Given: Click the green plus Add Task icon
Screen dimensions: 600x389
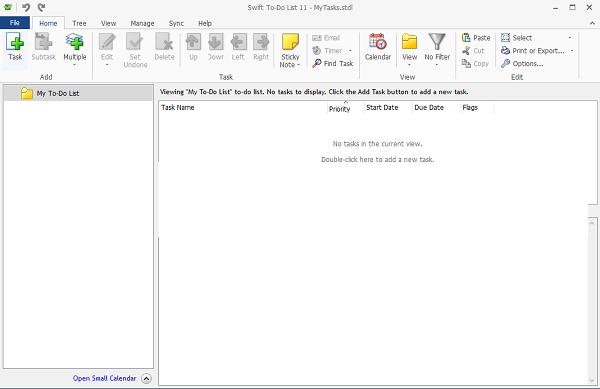Looking at the screenshot, I should (15, 42).
